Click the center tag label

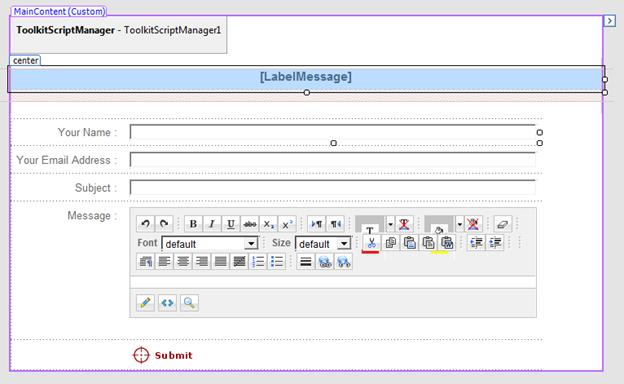[x=25, y=60]
